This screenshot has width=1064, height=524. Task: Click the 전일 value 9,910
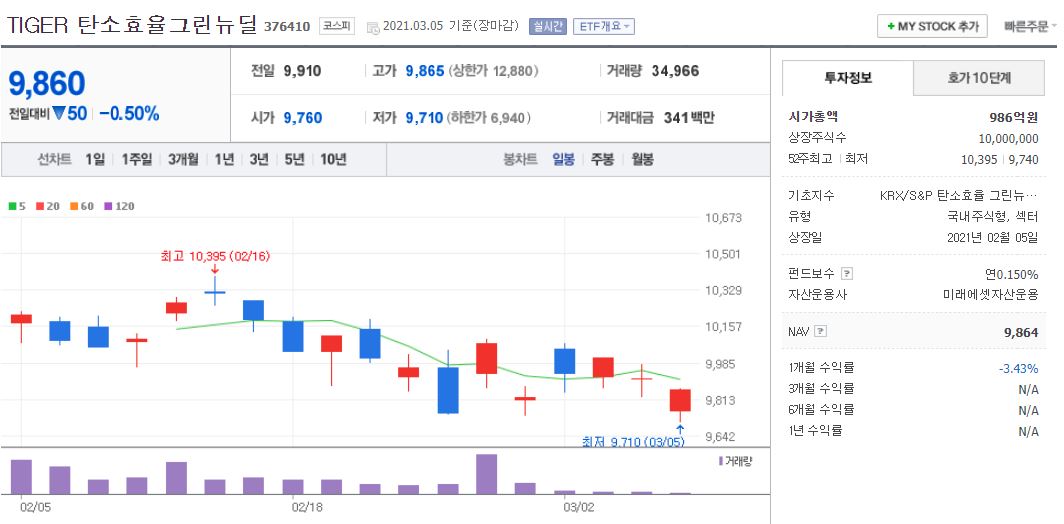point(303,71)
